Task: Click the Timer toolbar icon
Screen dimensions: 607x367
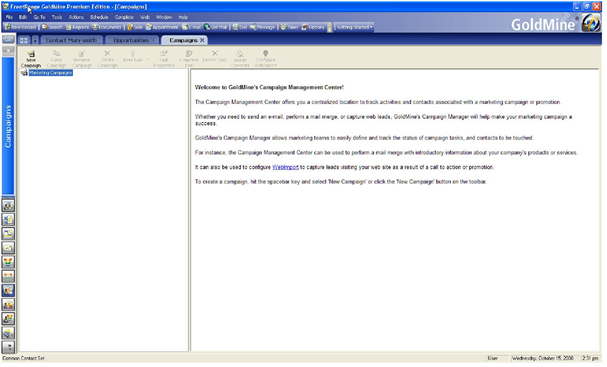Action: [290, 27]
